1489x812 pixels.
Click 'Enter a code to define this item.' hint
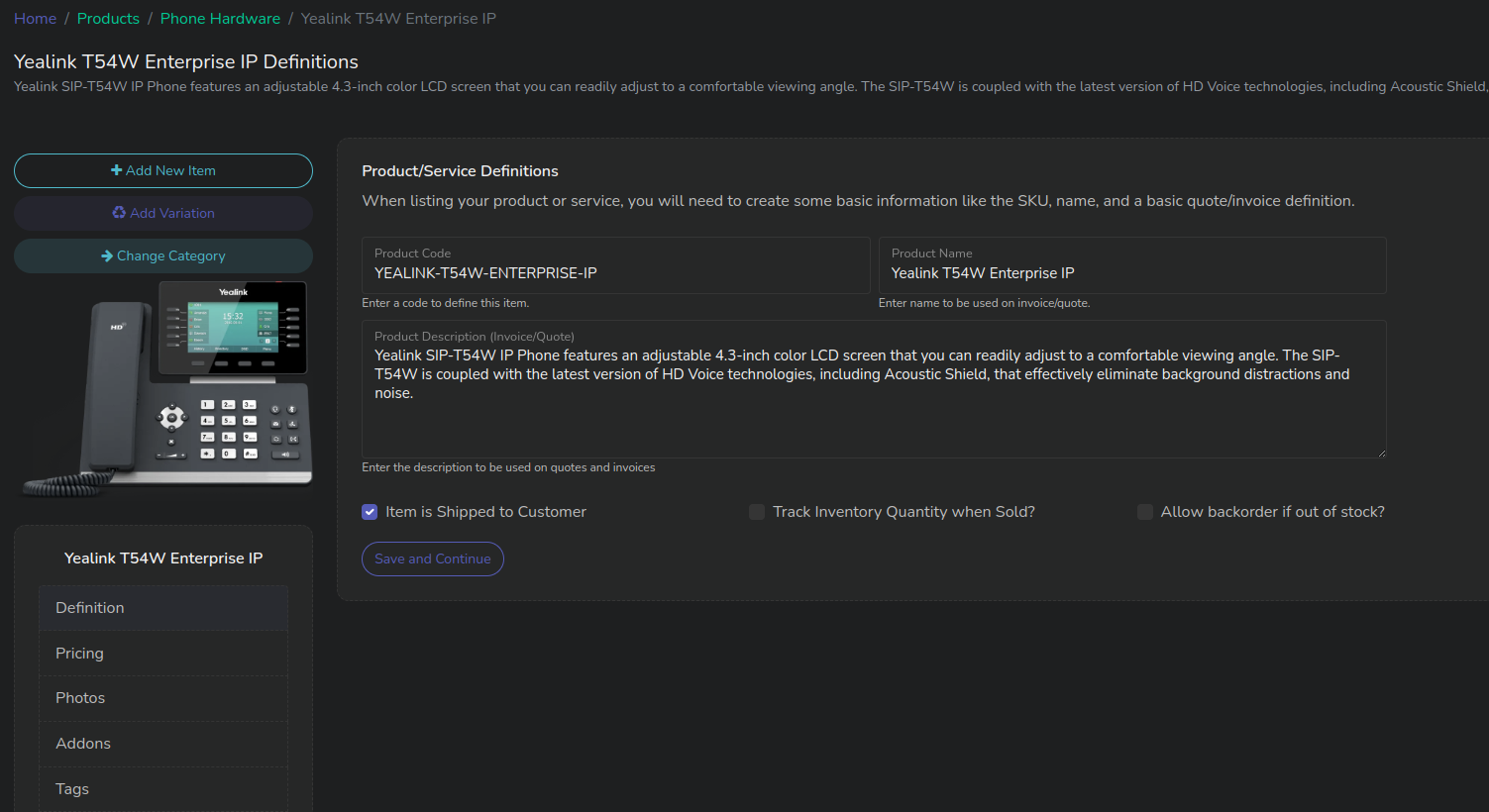(445, 303)
